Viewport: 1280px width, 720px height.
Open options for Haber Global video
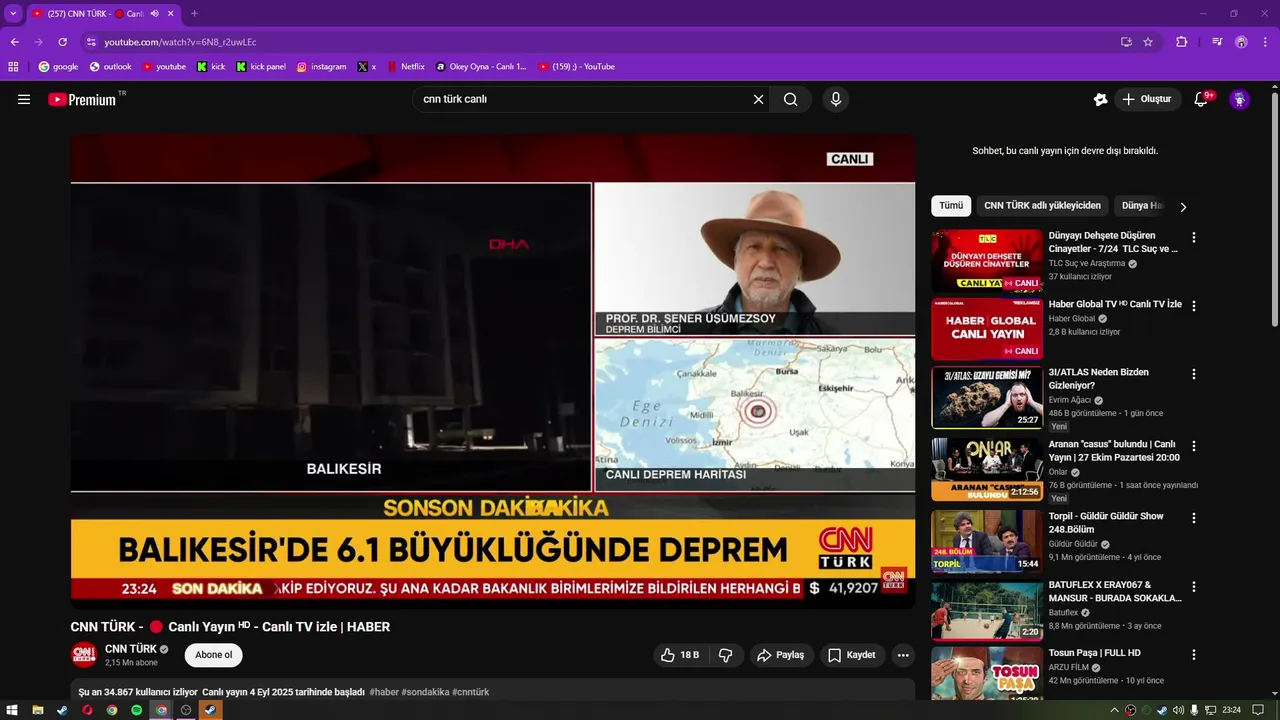point(1193,306)
